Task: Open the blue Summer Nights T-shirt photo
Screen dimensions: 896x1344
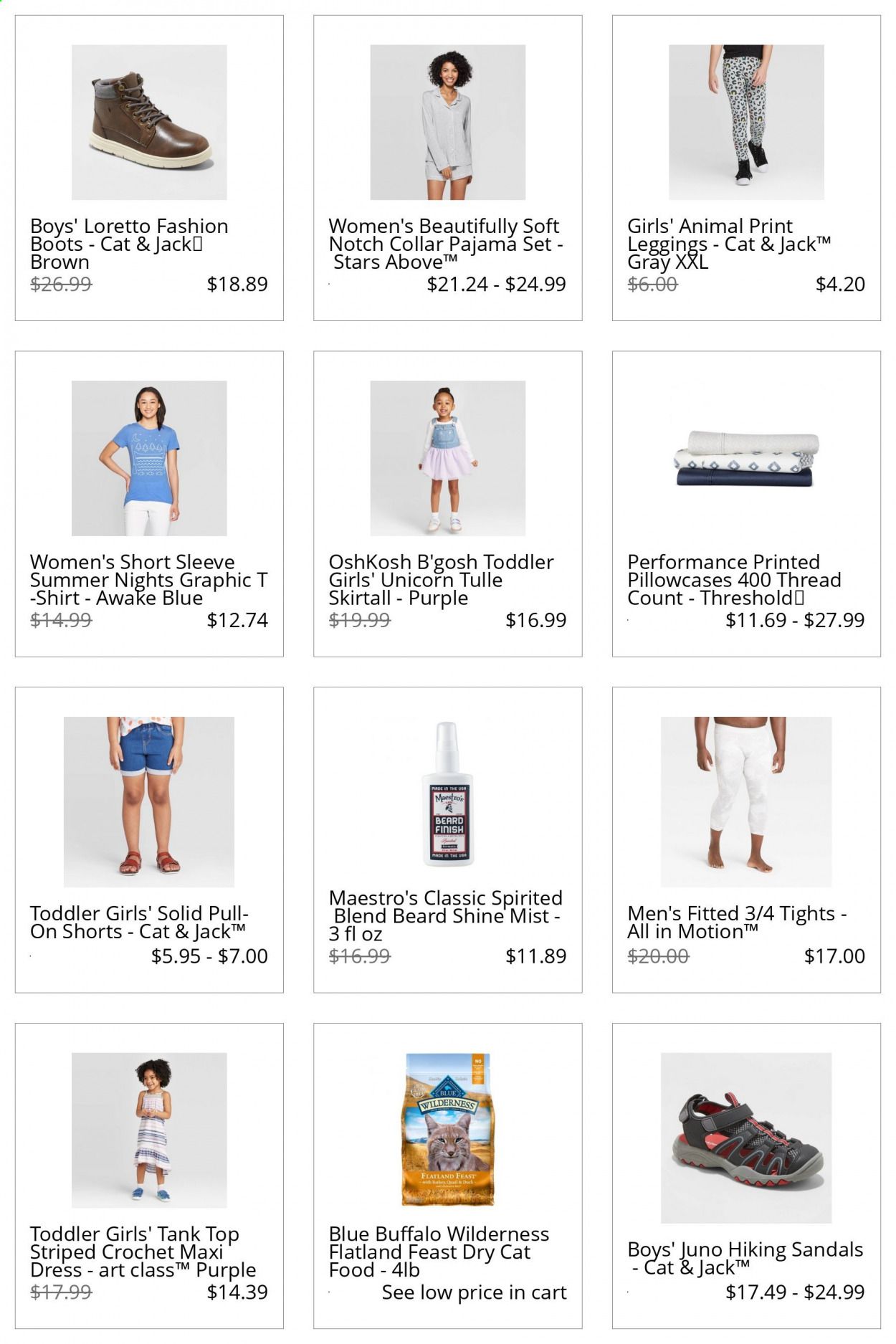Action: point(149,458)
